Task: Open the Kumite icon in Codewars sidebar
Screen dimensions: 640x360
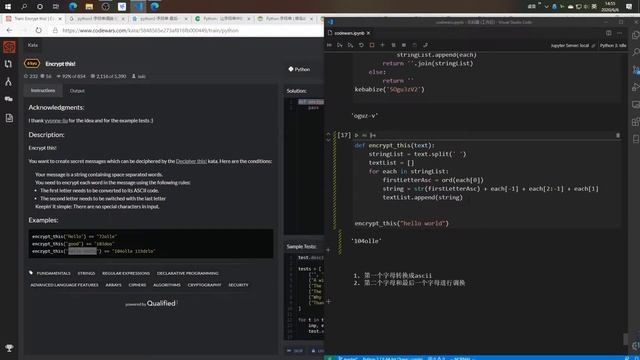Action: [x=9, y=64]
